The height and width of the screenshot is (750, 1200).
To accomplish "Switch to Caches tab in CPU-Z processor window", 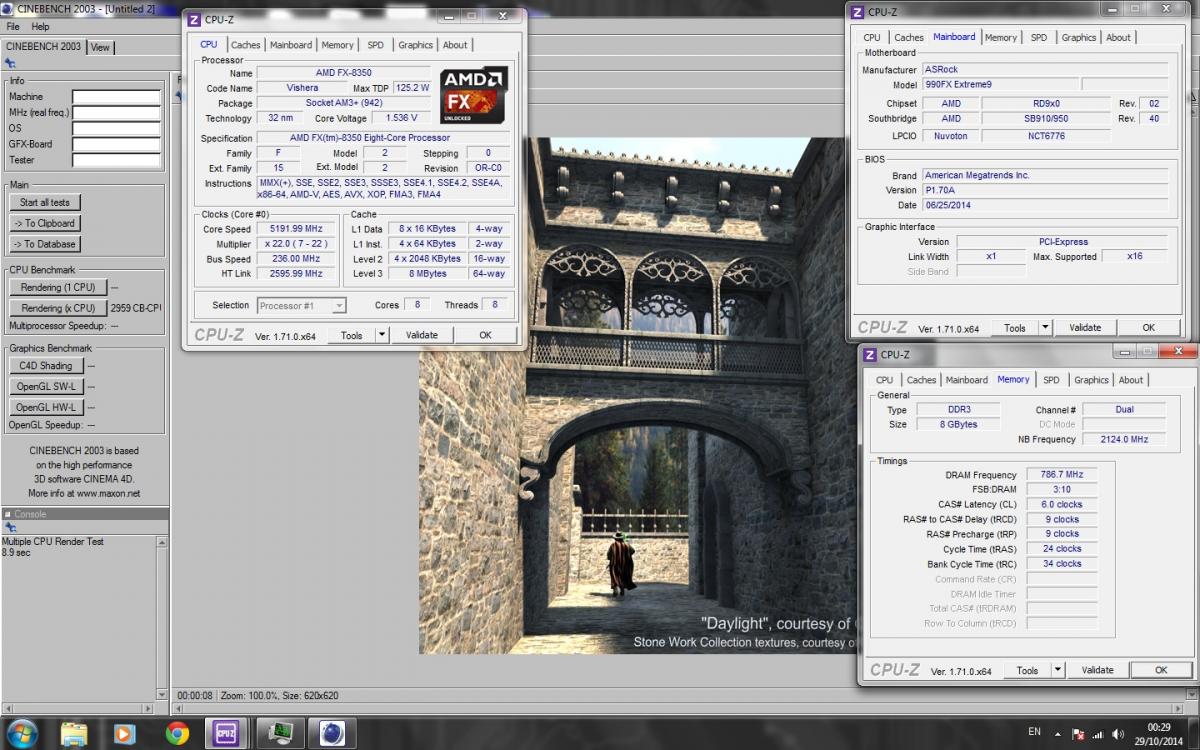I will (x=245, y=45).
